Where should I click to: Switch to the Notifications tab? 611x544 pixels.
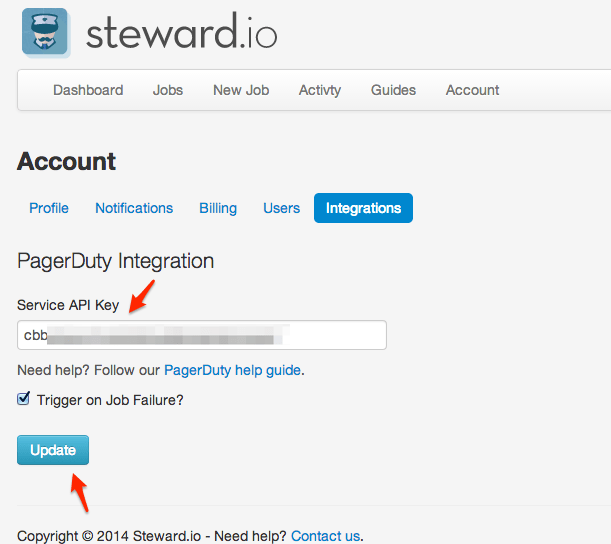[134, 208]
